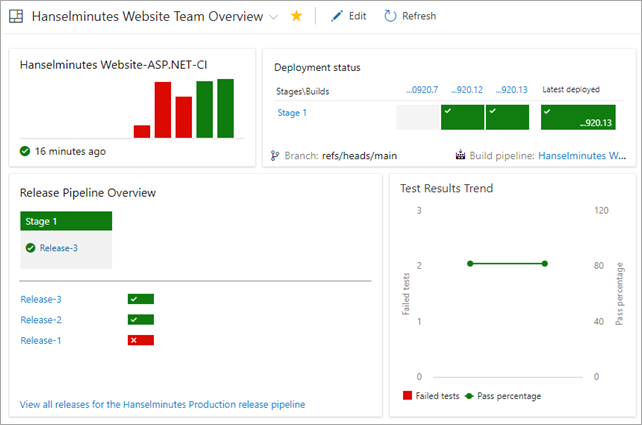Click the 'Failed tests' legend label
This screenshot has height=425, width=642.
point(437,396)
